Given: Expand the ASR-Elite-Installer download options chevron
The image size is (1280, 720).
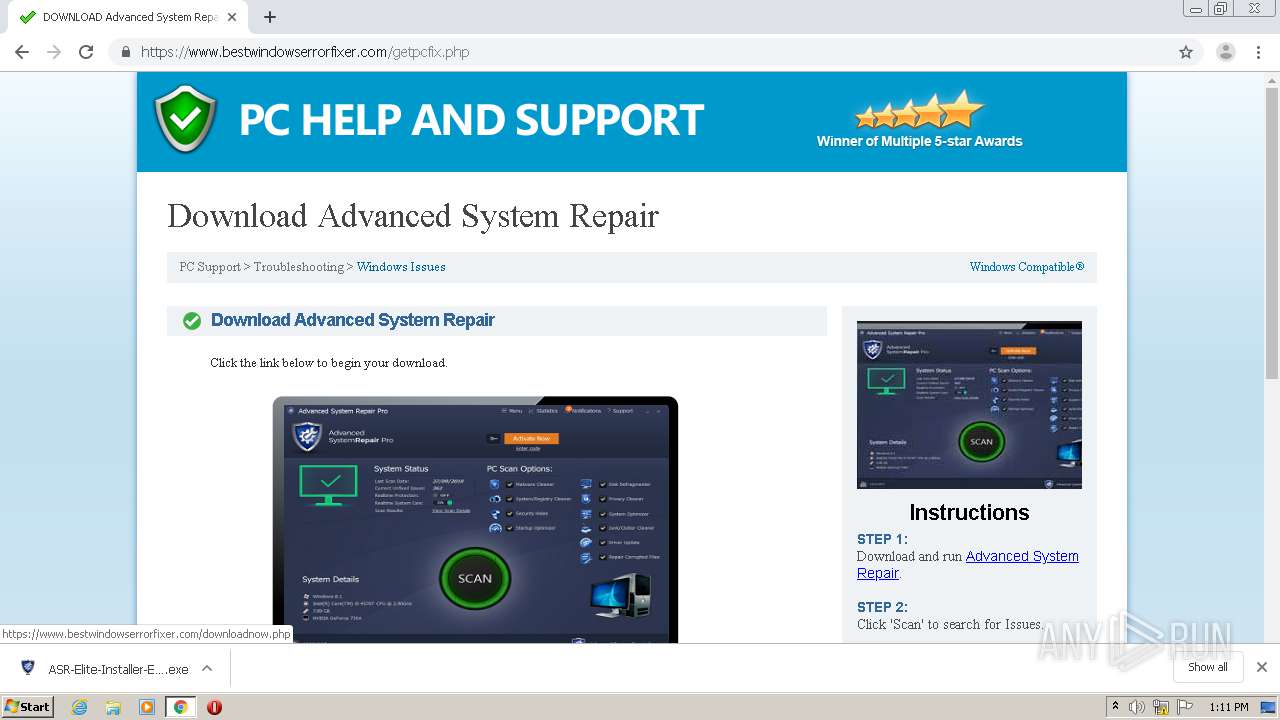Looking at the screenshot, I should pyautogui.click(x=207, y=668).
